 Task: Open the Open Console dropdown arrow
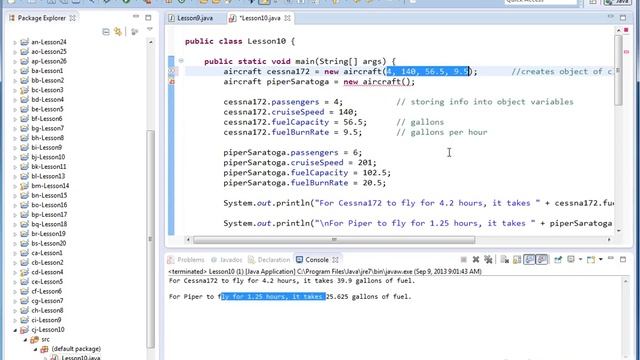(x=600, y=260)
